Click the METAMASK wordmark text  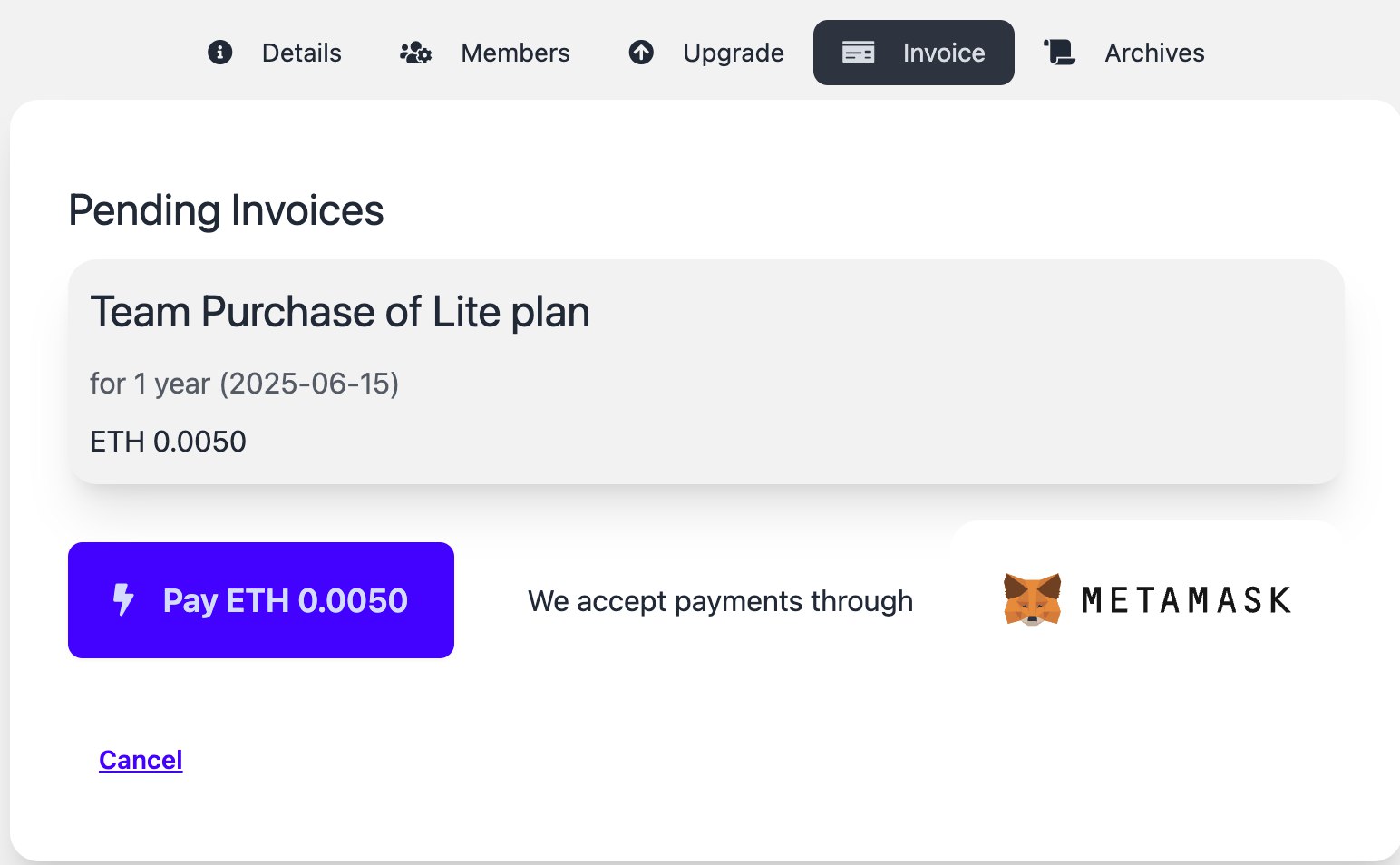click(1186, 600)
